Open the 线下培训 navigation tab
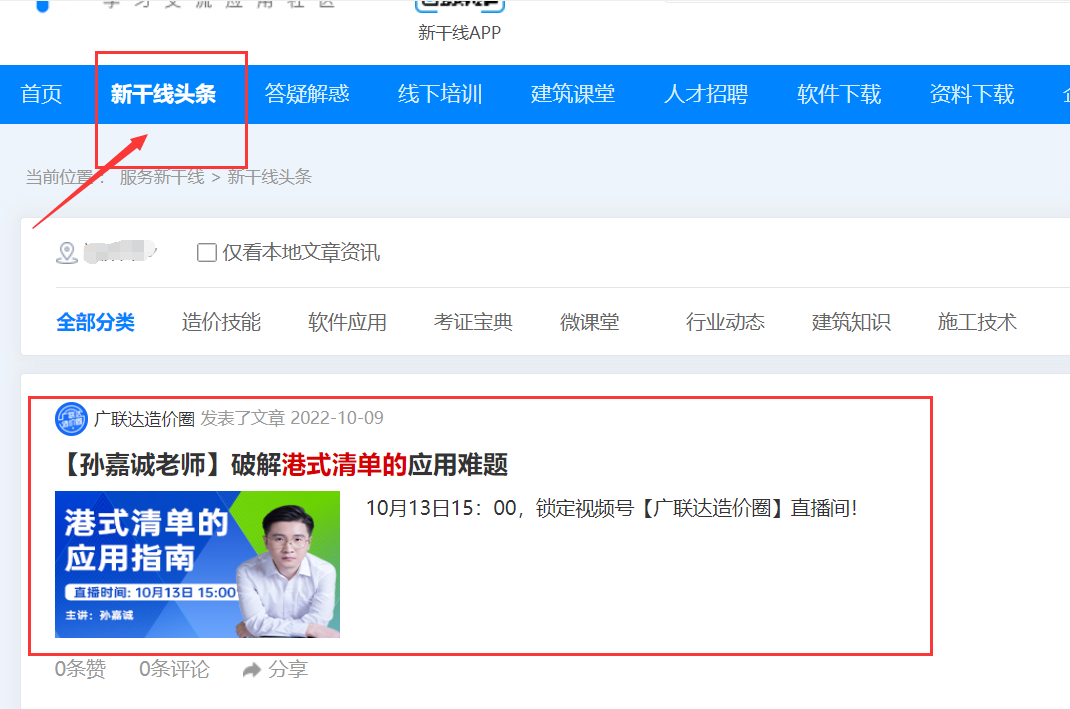The image size is (1070, 709). click(440, 93)
